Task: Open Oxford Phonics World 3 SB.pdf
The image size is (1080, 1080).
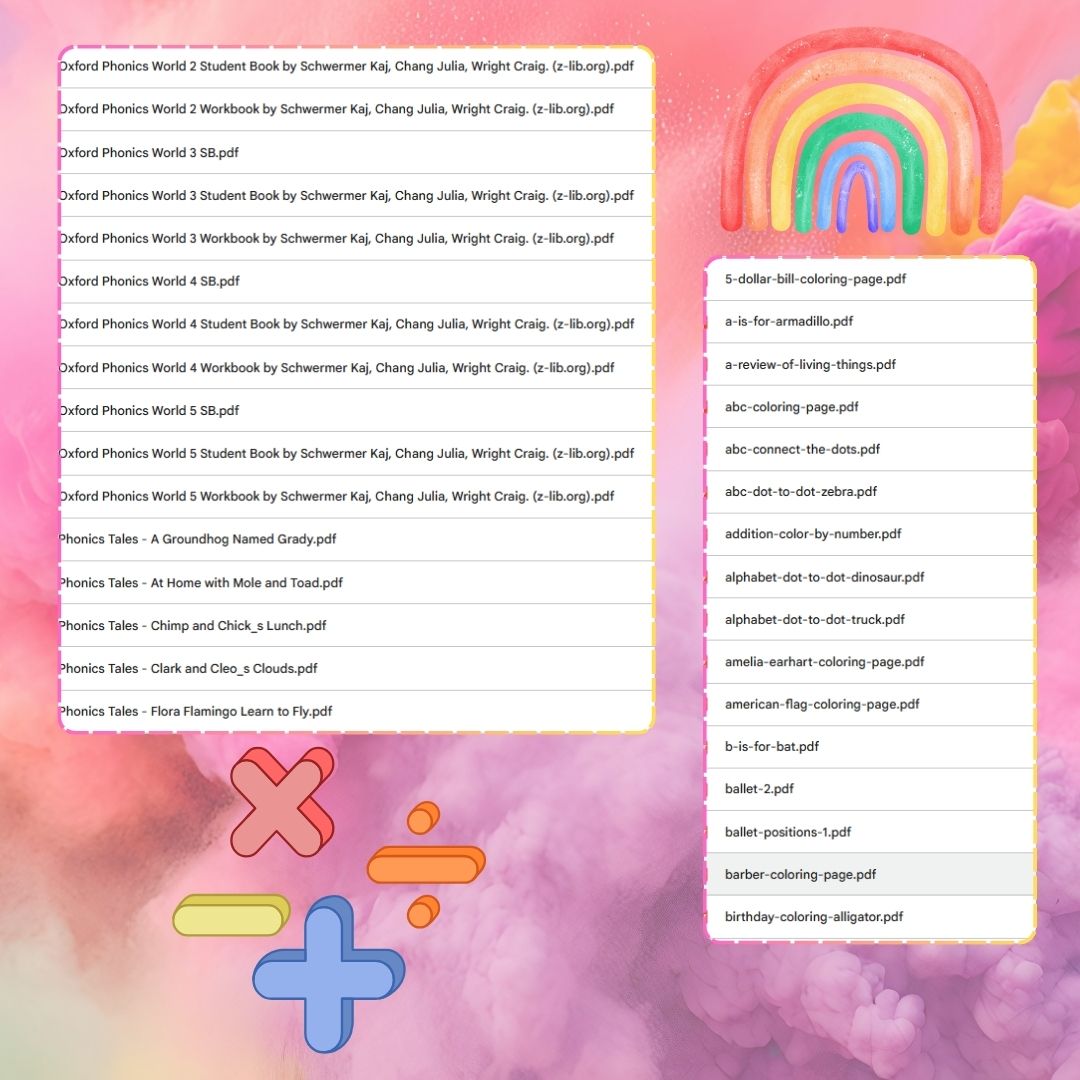Action: (149, 153)
